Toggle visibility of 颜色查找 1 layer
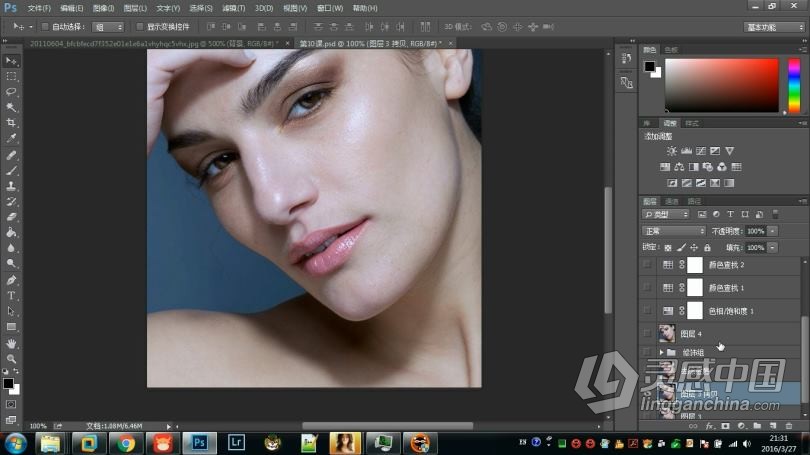Viewport: 810px width, 455px height. pyautogui.click(x=647, y=287)
